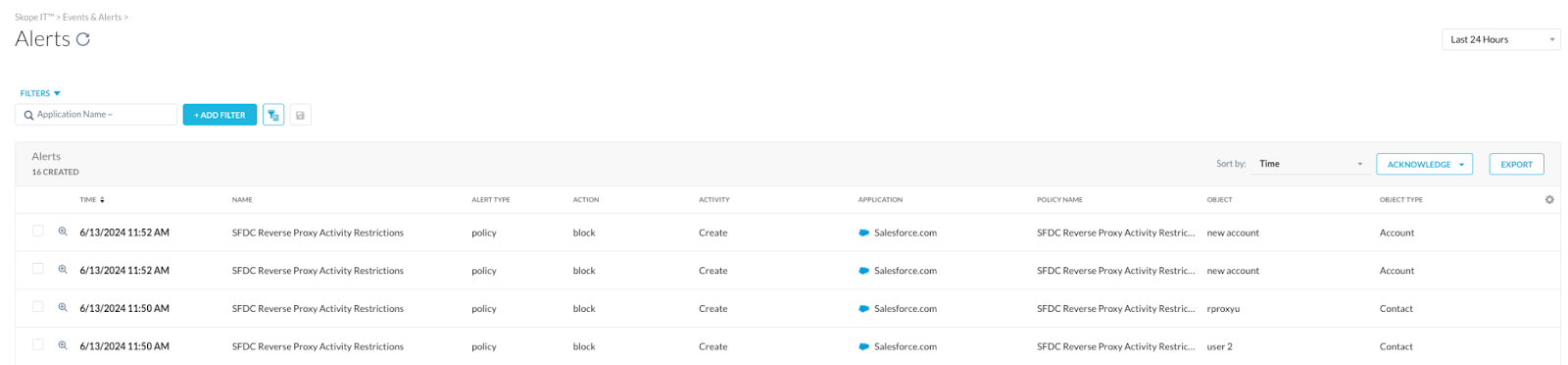Select the checkbox for the user 2 alert

[x=38, y=344]
